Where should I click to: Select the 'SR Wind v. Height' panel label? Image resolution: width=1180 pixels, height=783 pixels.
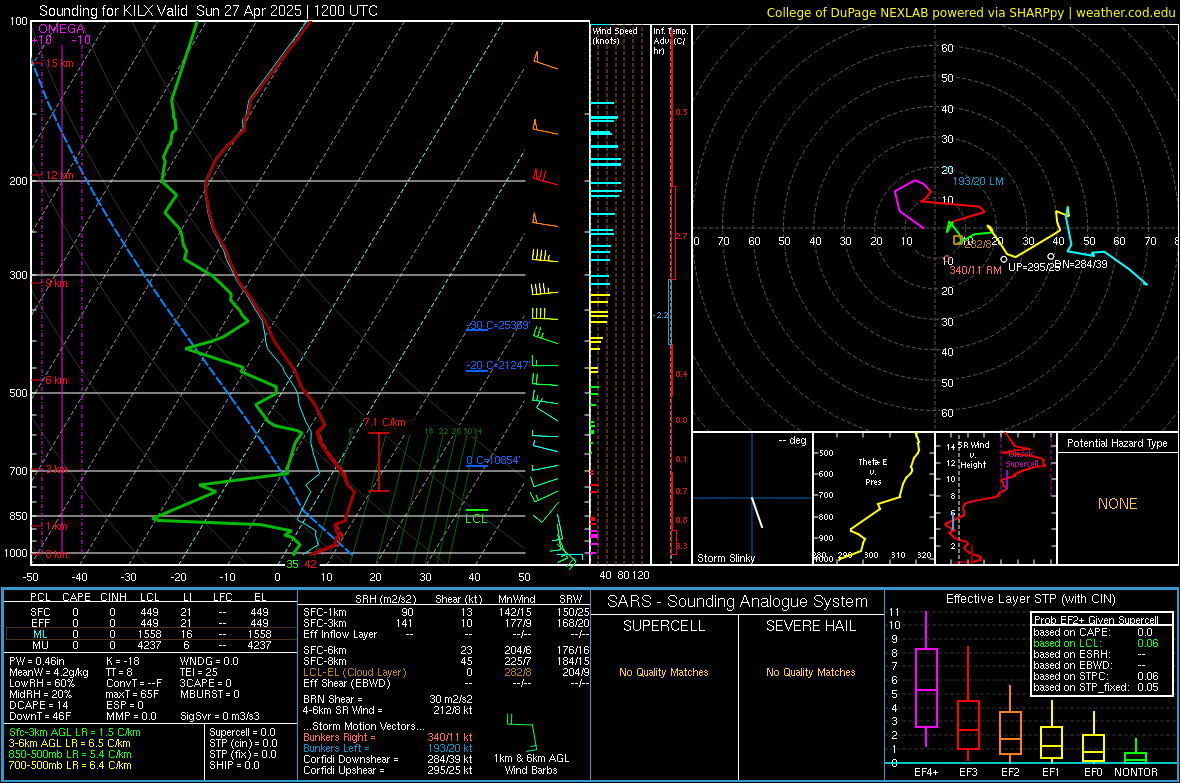tap(974, 455)
